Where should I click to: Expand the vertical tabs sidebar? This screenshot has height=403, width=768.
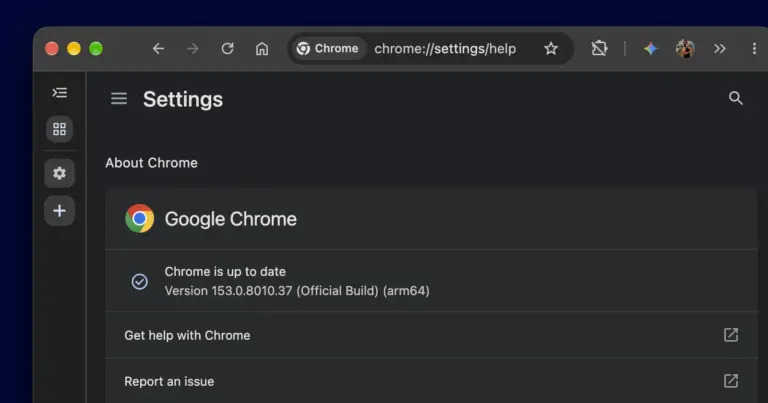pyautogui.click(x=60, y=93)
